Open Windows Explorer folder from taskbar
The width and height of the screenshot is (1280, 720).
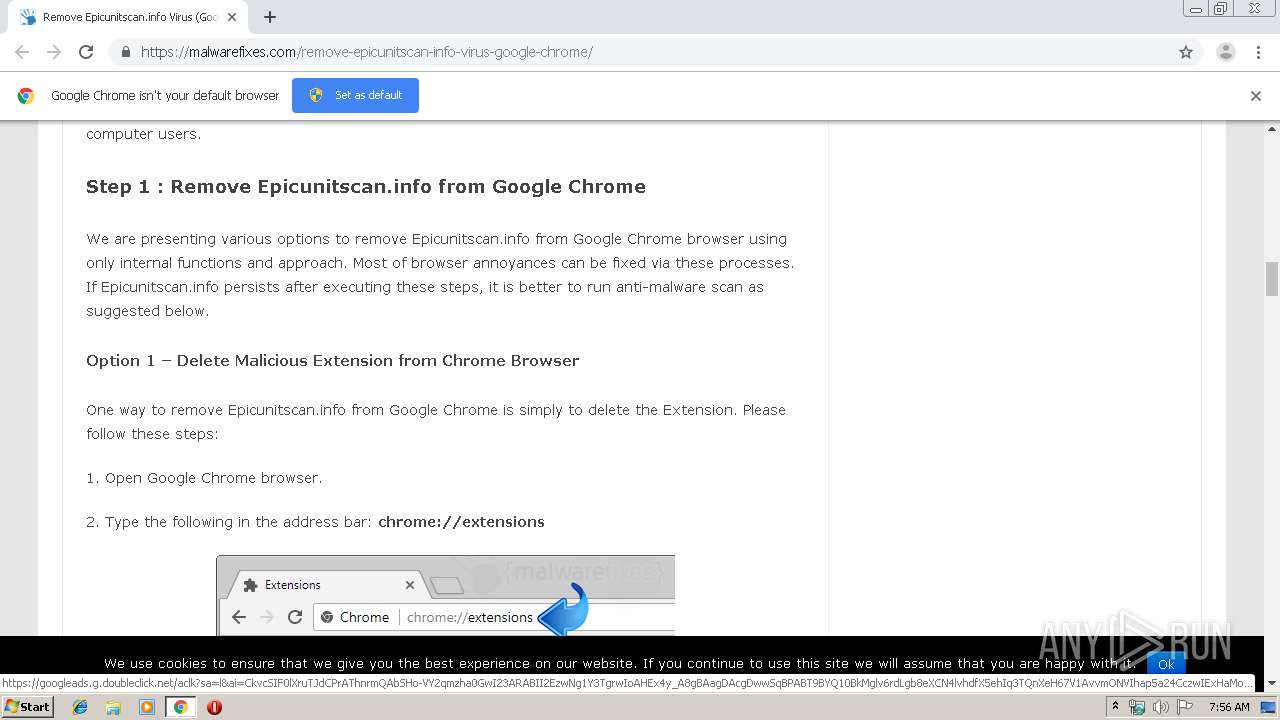pyautogui.click(x=113, y=707)
